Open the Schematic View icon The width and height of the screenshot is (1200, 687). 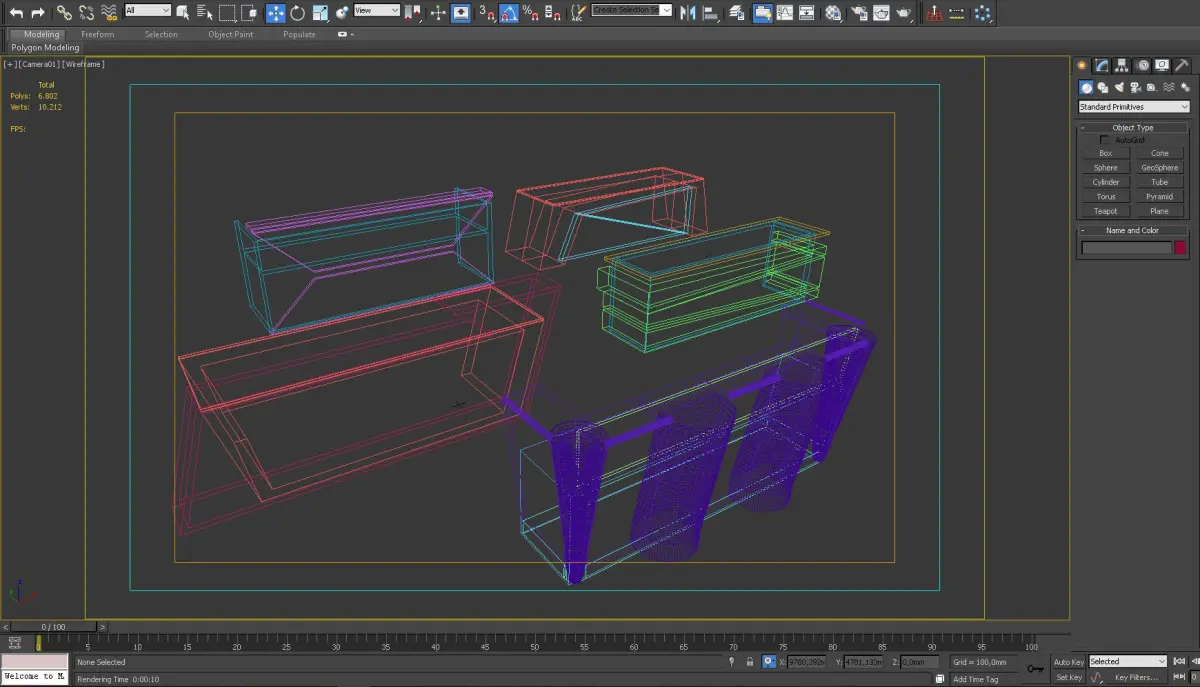tap(806, 13)
